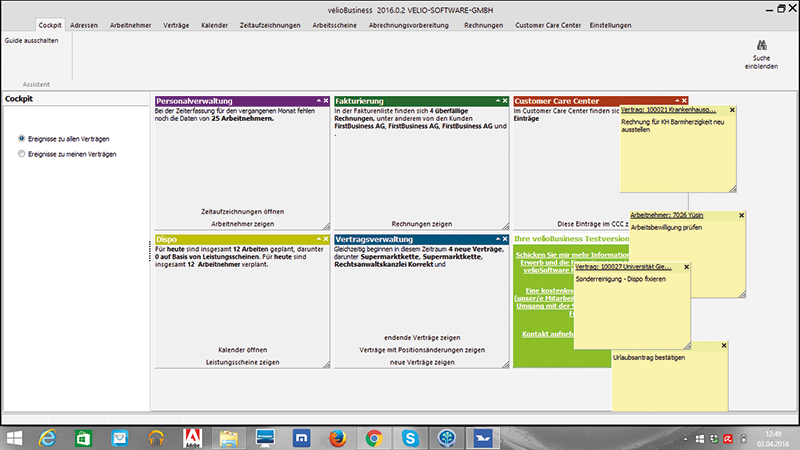The width and height of the screenshot is (800, 450).
Task: Open Vertrag 100027 Universität note link
Action: click(x=623, y=267)
